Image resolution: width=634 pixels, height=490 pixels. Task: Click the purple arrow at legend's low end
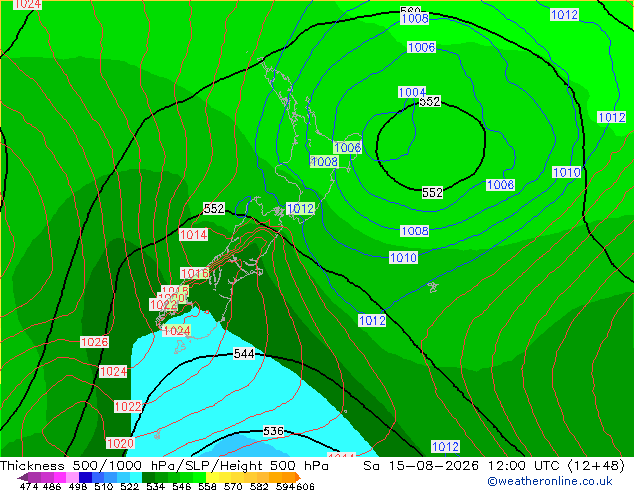coord(22,478)
